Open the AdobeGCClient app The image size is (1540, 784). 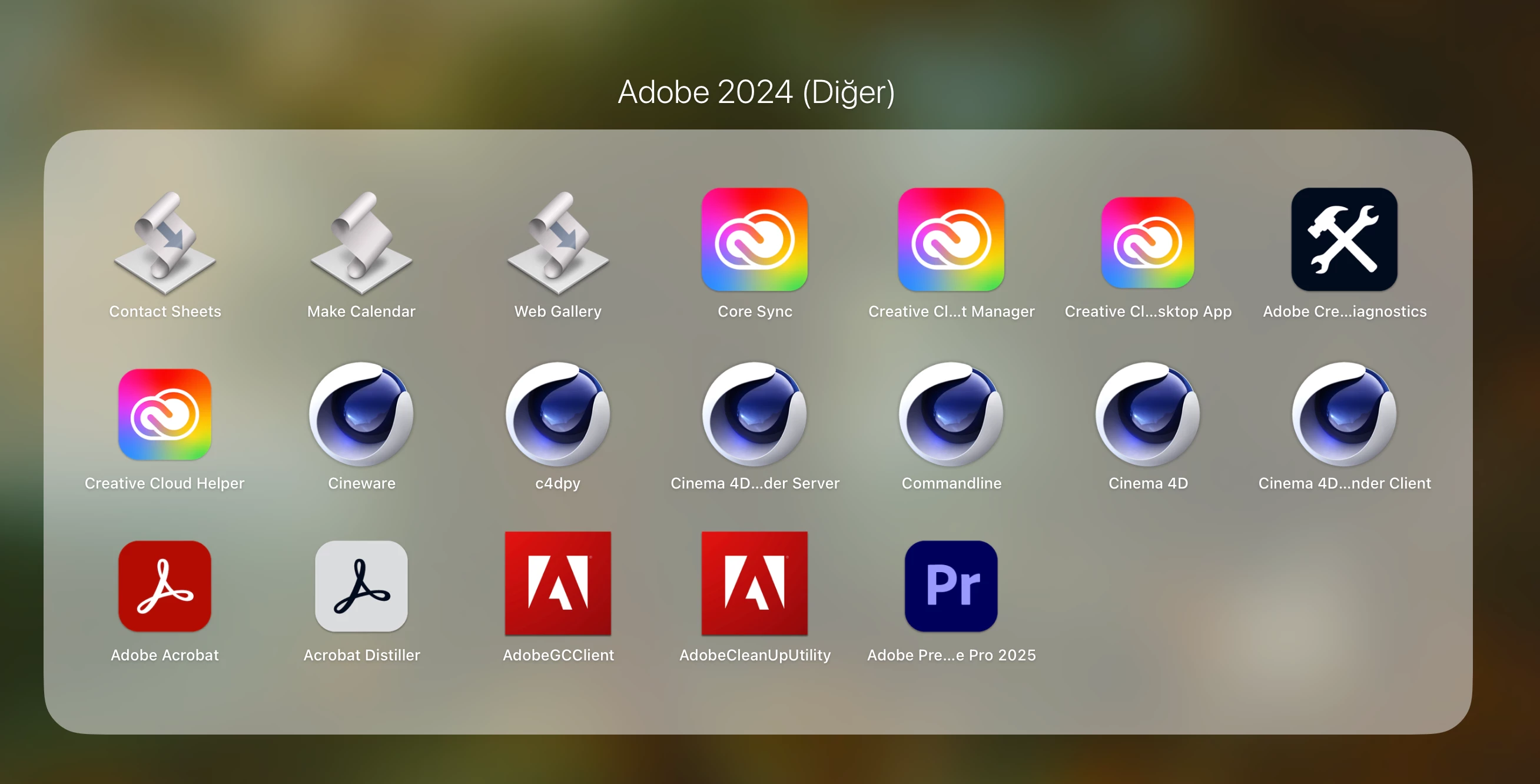click(557, 583)
